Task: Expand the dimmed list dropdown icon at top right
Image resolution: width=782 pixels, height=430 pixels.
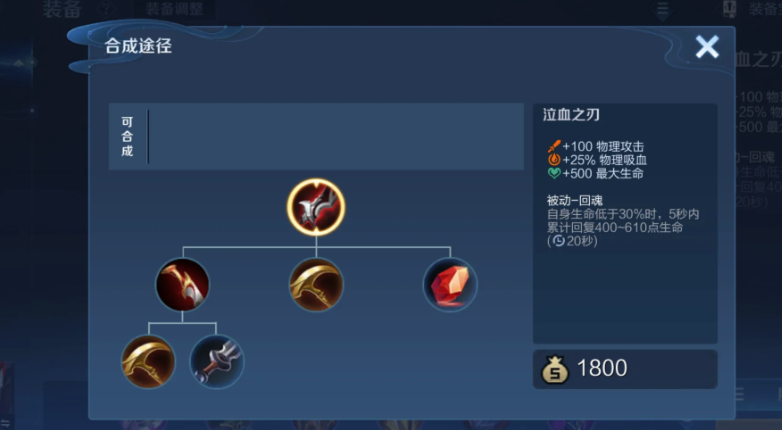Action: click(662, 10)
